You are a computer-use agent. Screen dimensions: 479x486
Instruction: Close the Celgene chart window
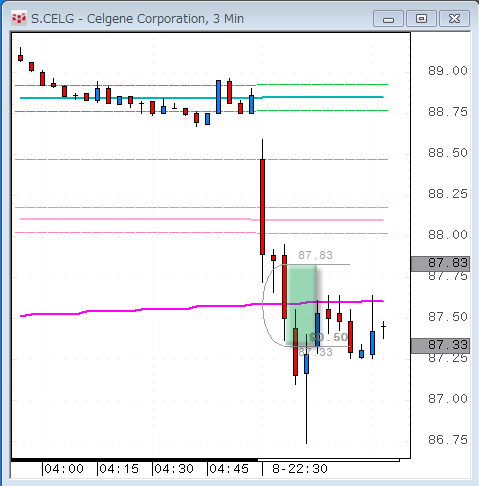pos(454,19)
